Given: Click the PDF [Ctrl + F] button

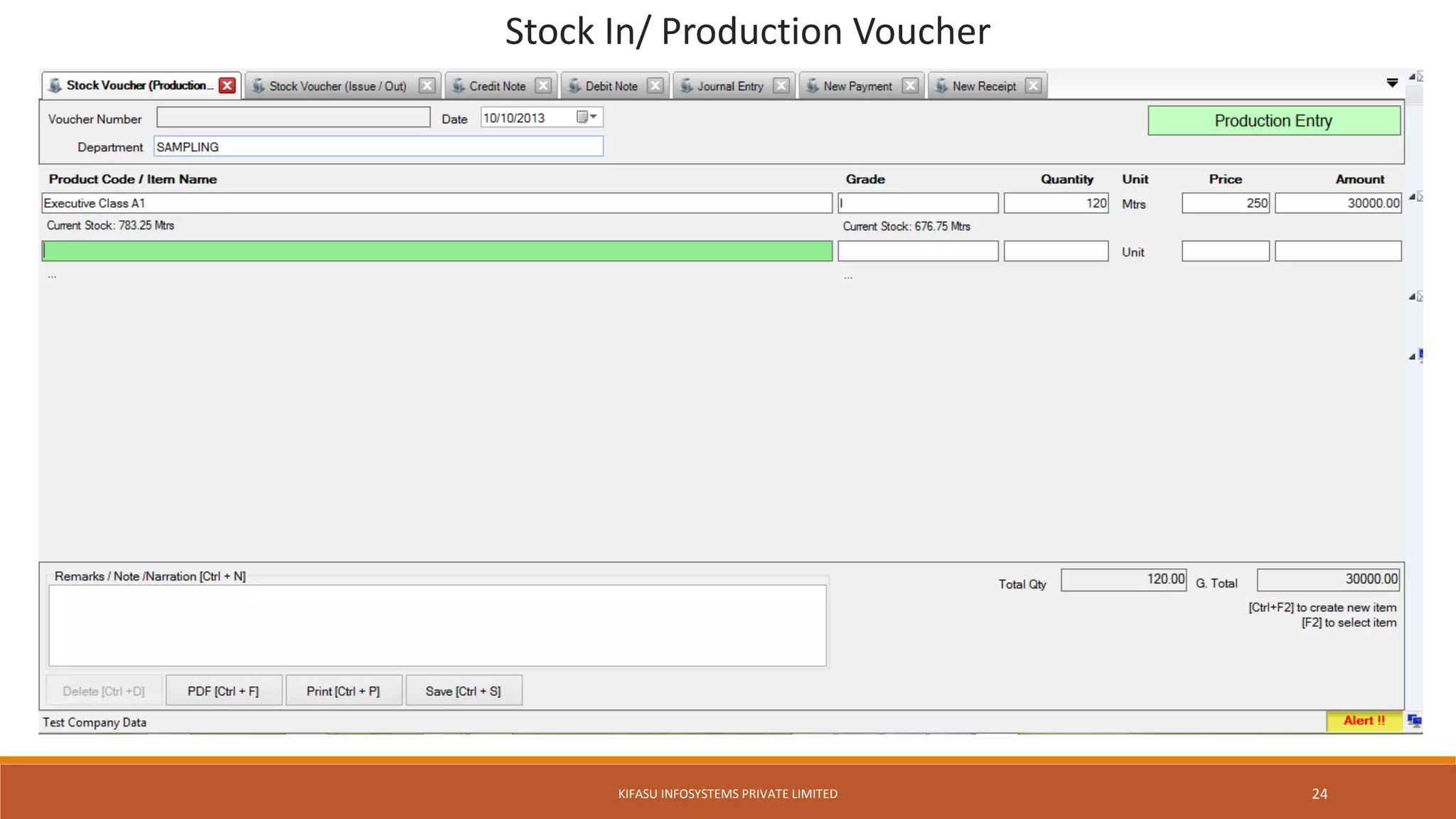Looking at the screenshot, I should click(223, 690).
